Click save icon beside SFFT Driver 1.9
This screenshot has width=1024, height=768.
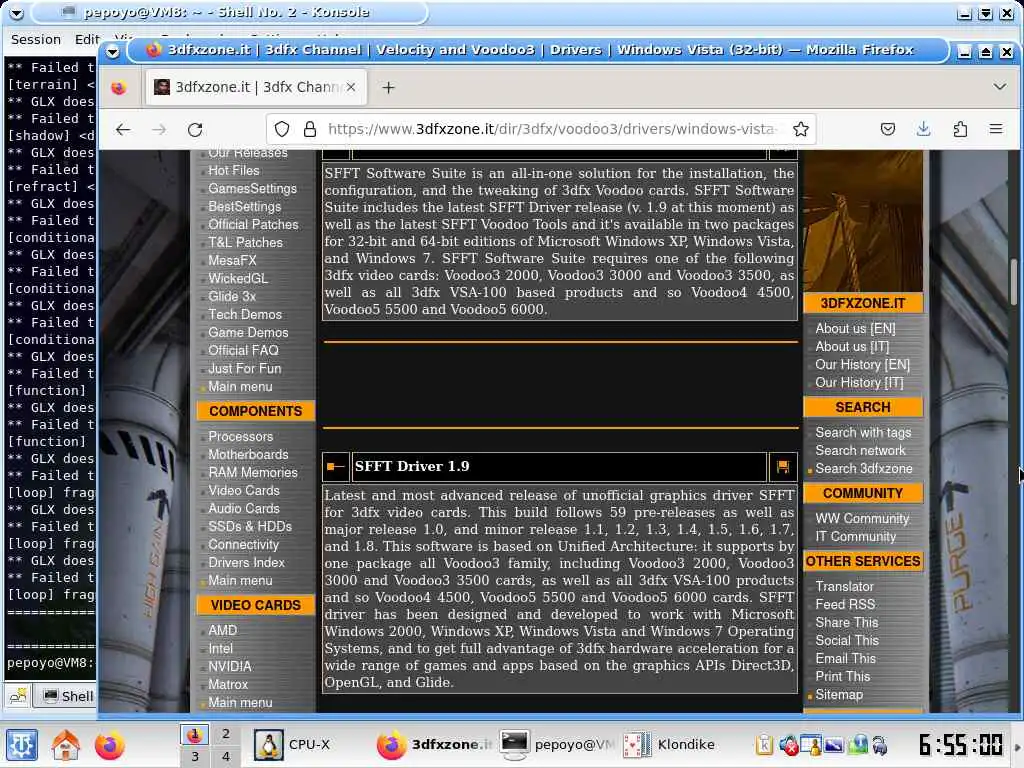782,466
